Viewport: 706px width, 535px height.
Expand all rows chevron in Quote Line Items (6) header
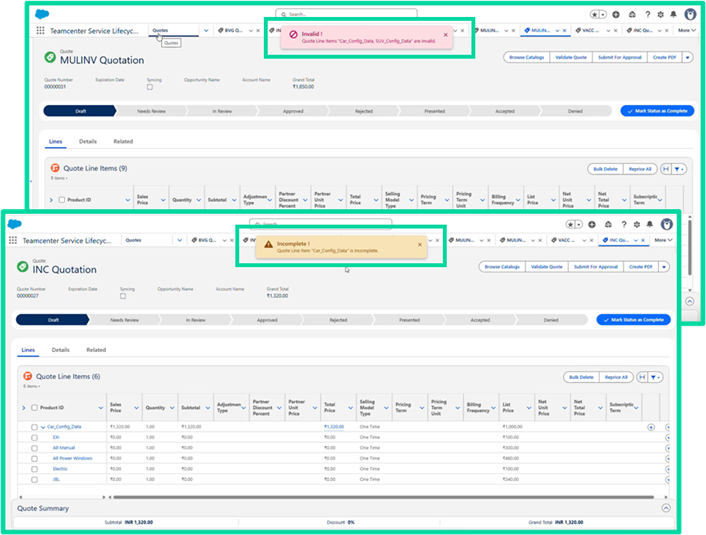pos(24,408)
